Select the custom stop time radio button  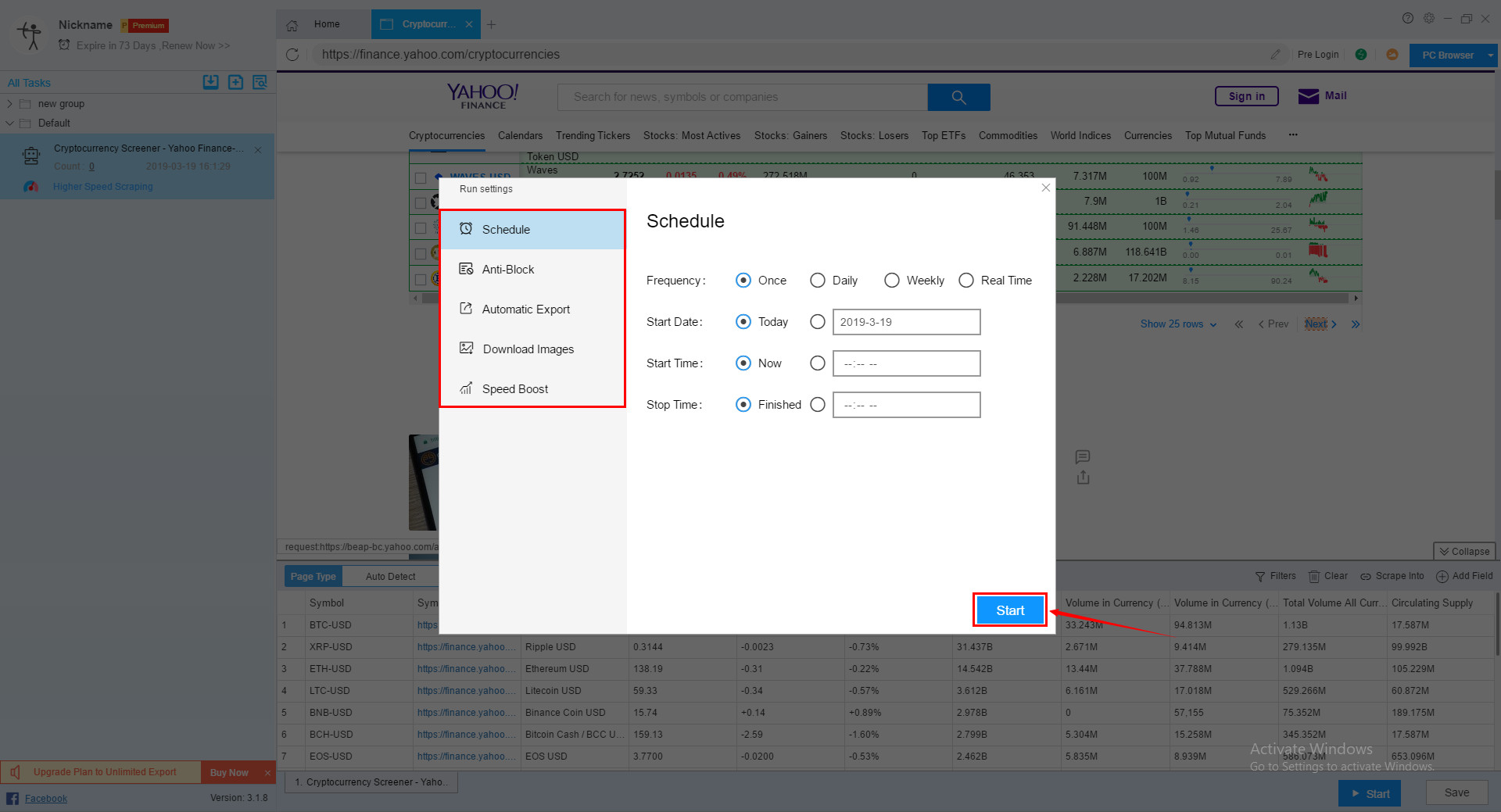(x=818, y=405)
